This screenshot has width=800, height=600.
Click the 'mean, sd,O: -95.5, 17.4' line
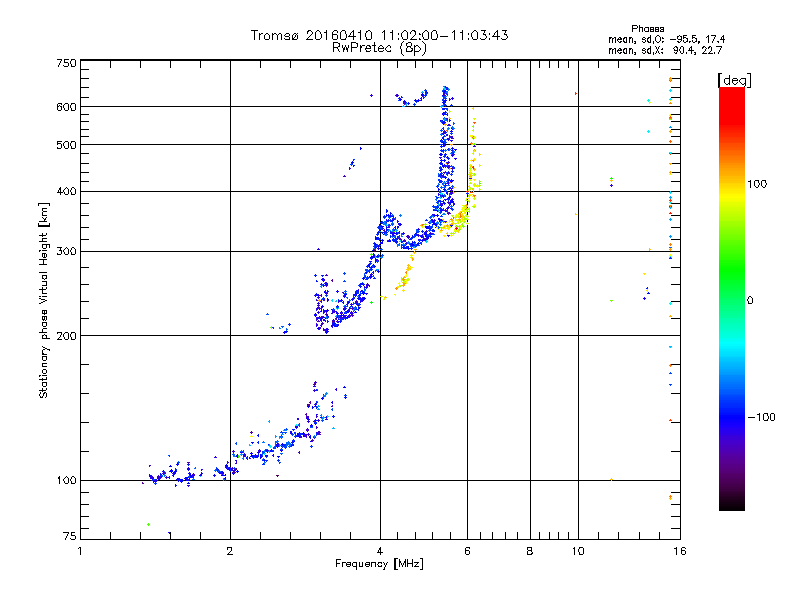(x=666, y=40)
